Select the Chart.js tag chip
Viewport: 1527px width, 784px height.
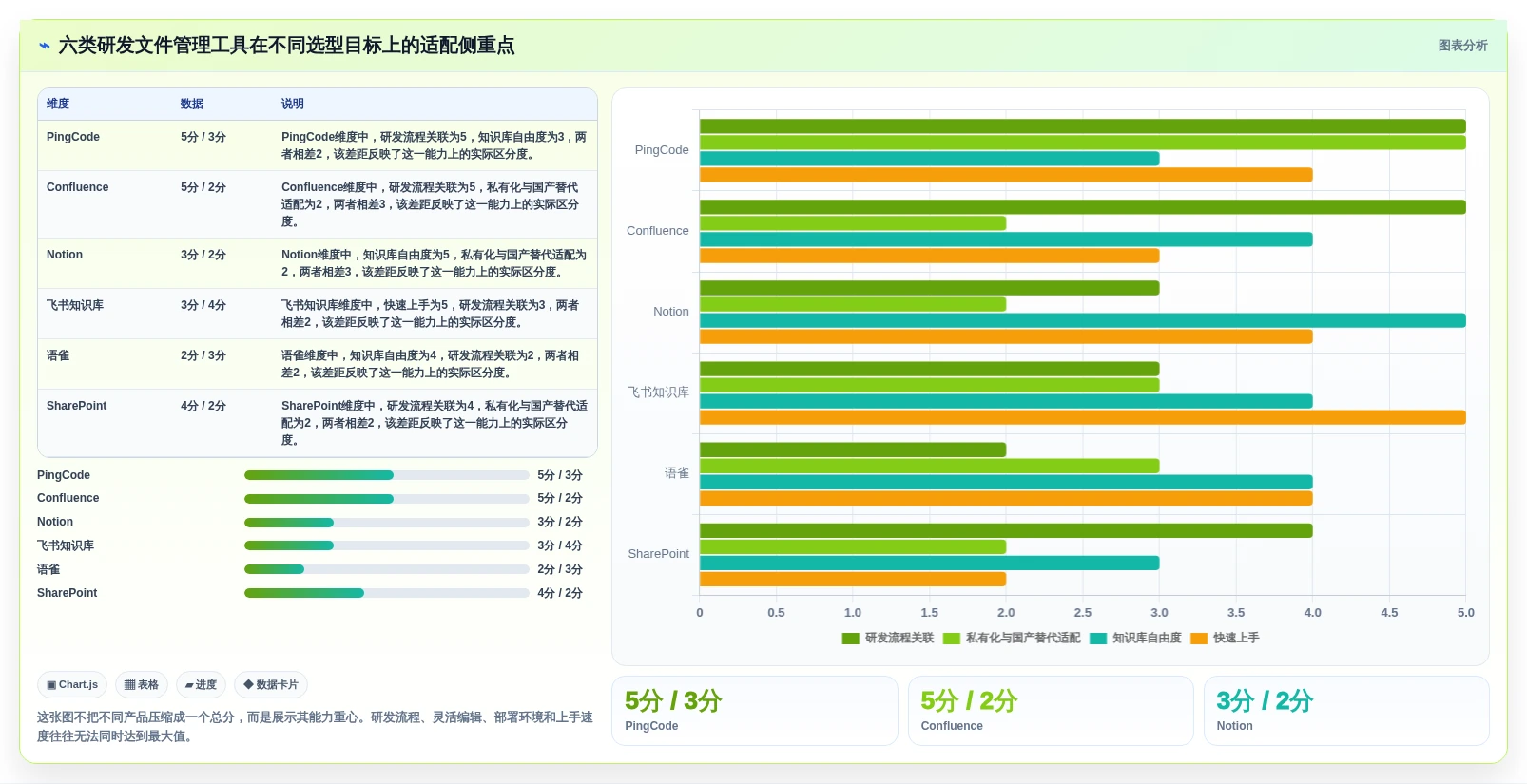click(x=72, y=684)
